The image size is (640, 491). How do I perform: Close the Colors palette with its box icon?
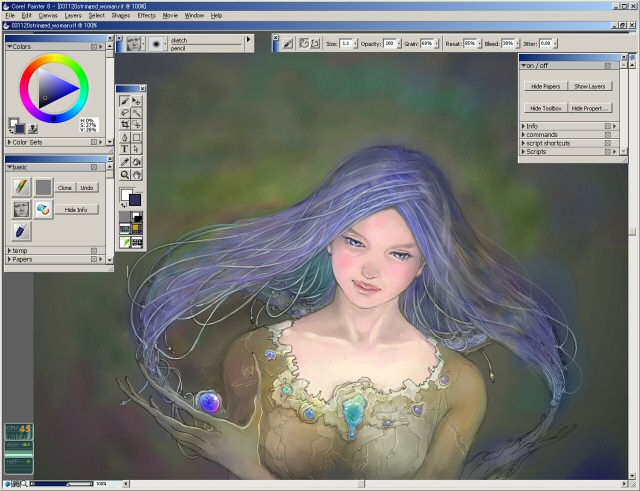click(x=94, y=47)
